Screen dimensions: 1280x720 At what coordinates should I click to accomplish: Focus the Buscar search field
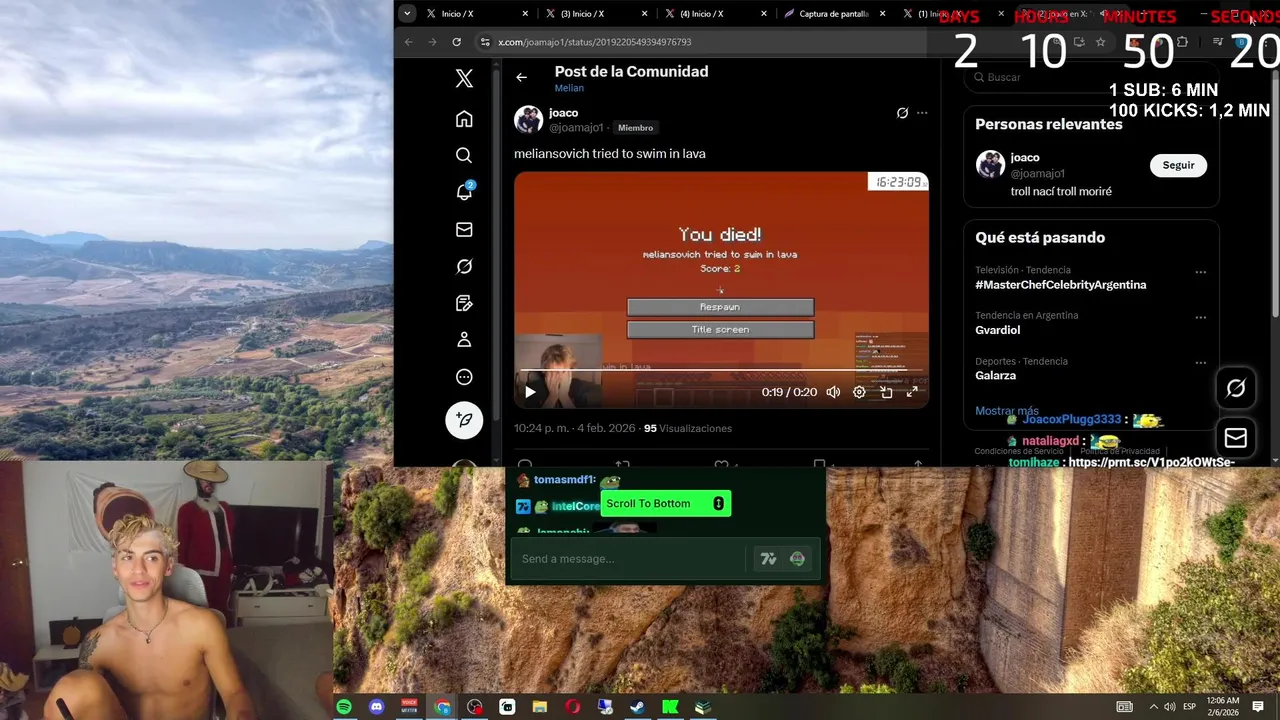(1090, 77)
